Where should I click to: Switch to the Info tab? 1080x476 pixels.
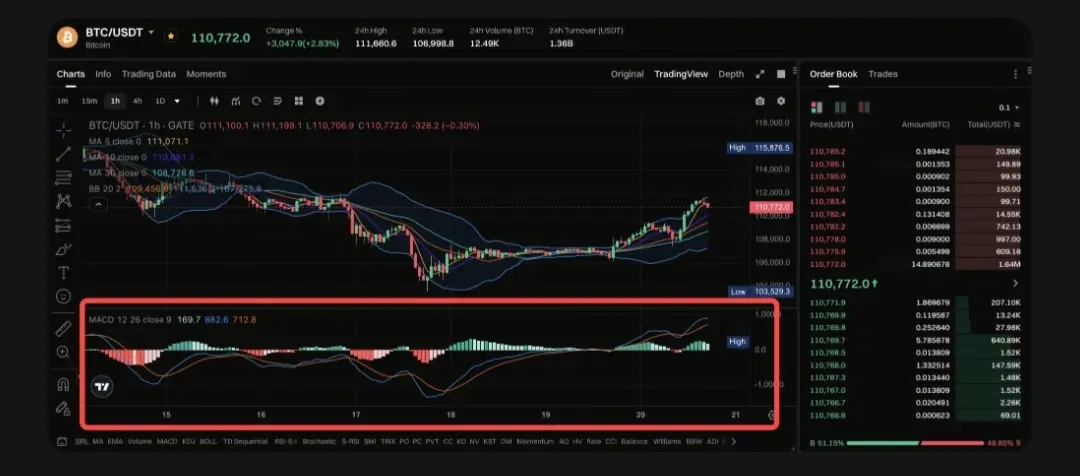[103, 74]
